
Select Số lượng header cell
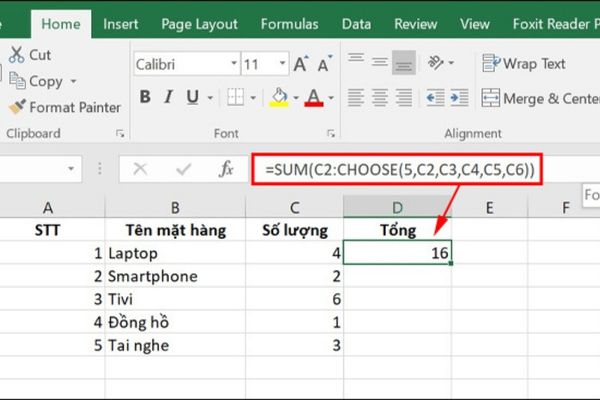(295, 230)
